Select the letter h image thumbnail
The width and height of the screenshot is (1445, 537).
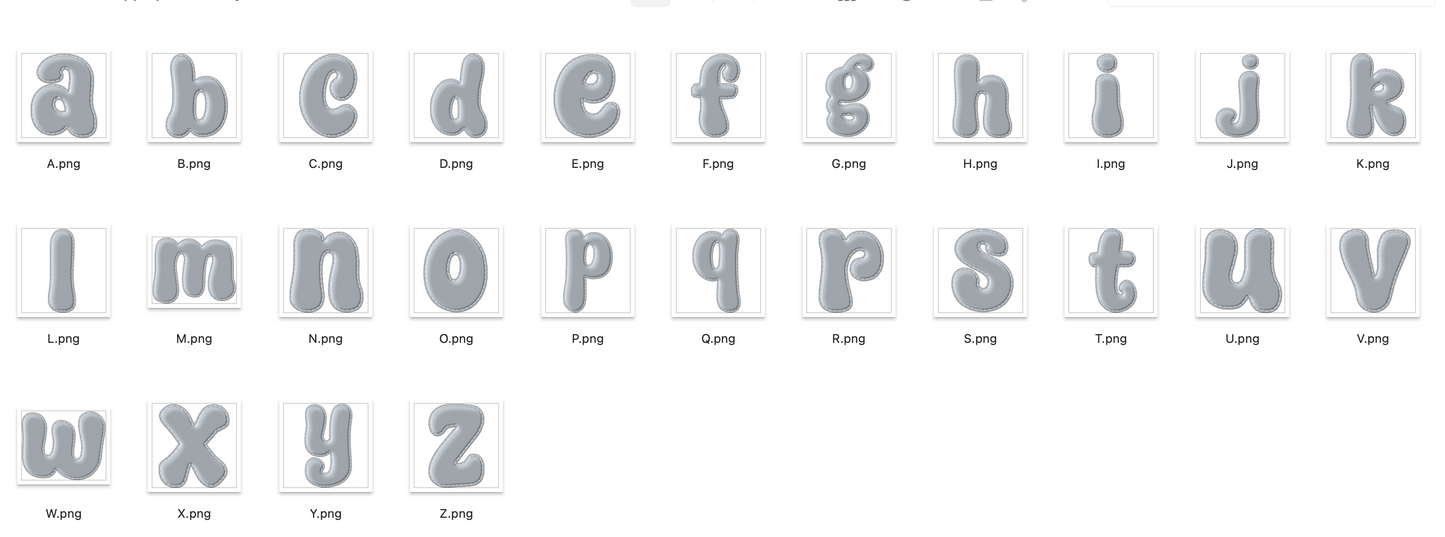click(x=980, y=96)
